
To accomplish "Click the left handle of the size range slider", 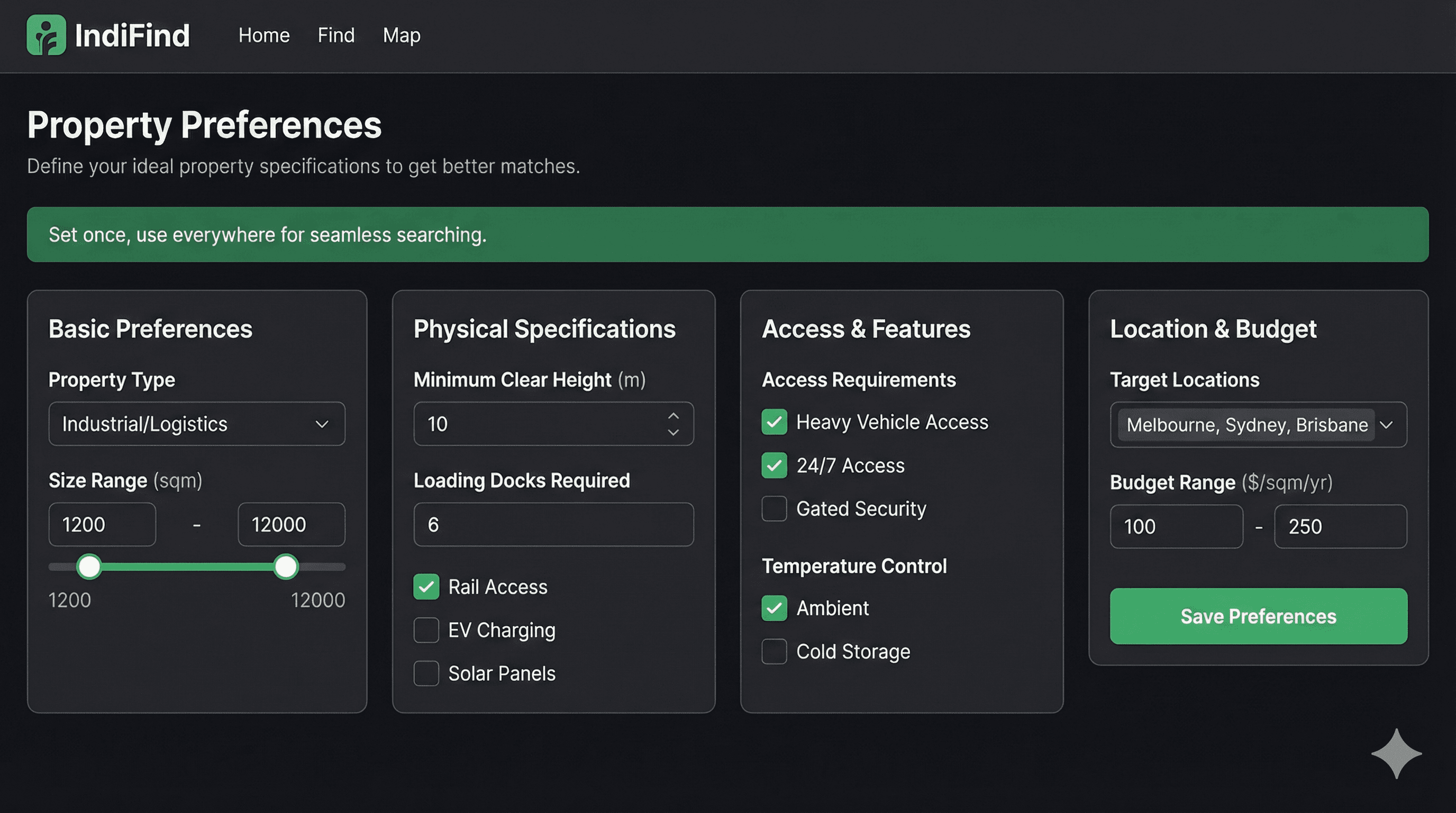I will [89, 566].
